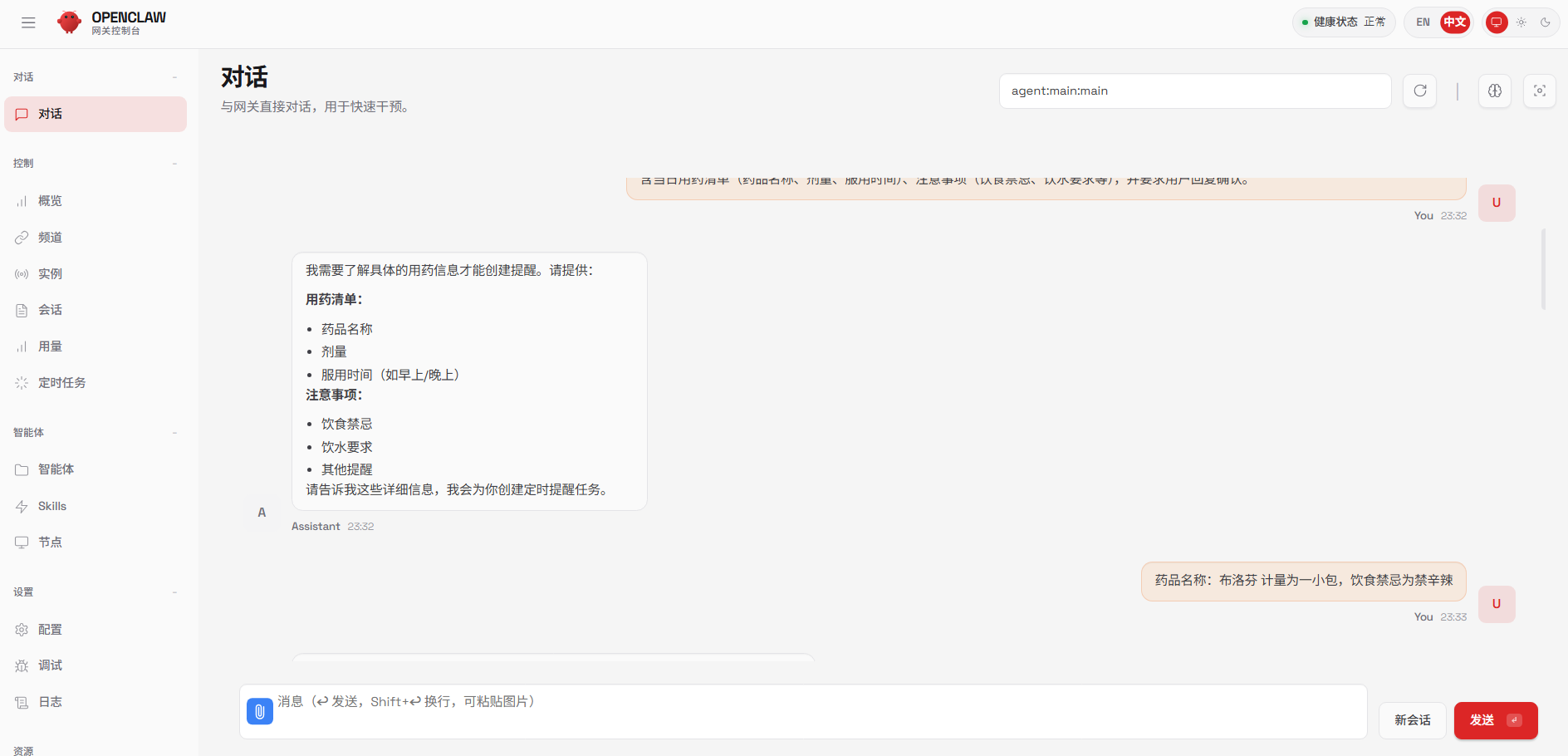Viewport: 1568px width, 756px height.
Task: Open 定时任务 in the sidebar
Action: pos(61,383)
